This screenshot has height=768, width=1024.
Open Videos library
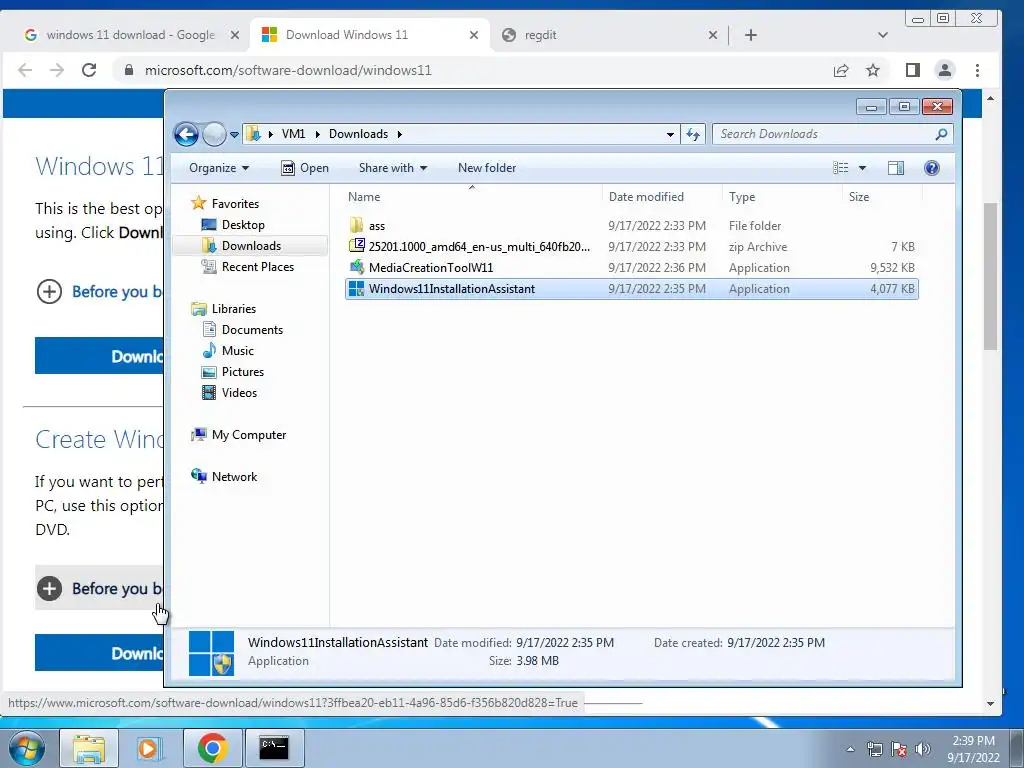pos(239,392)
